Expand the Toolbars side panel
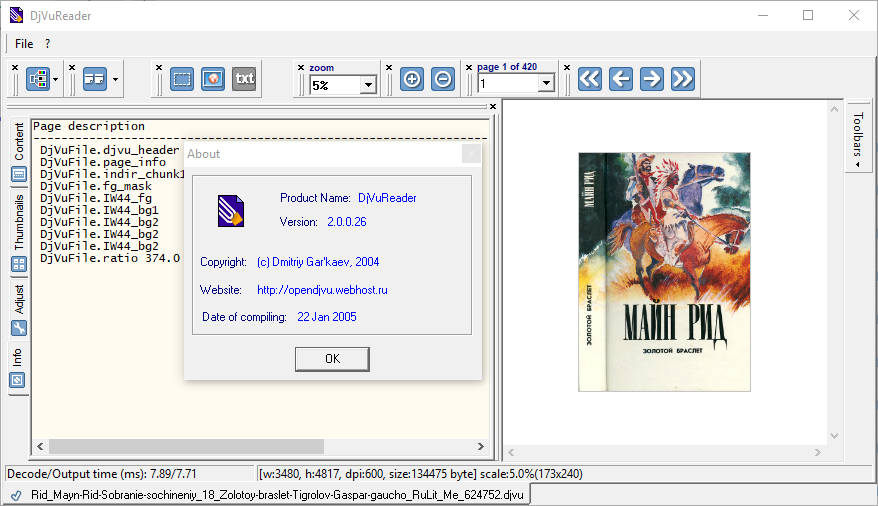 point(858,139)
